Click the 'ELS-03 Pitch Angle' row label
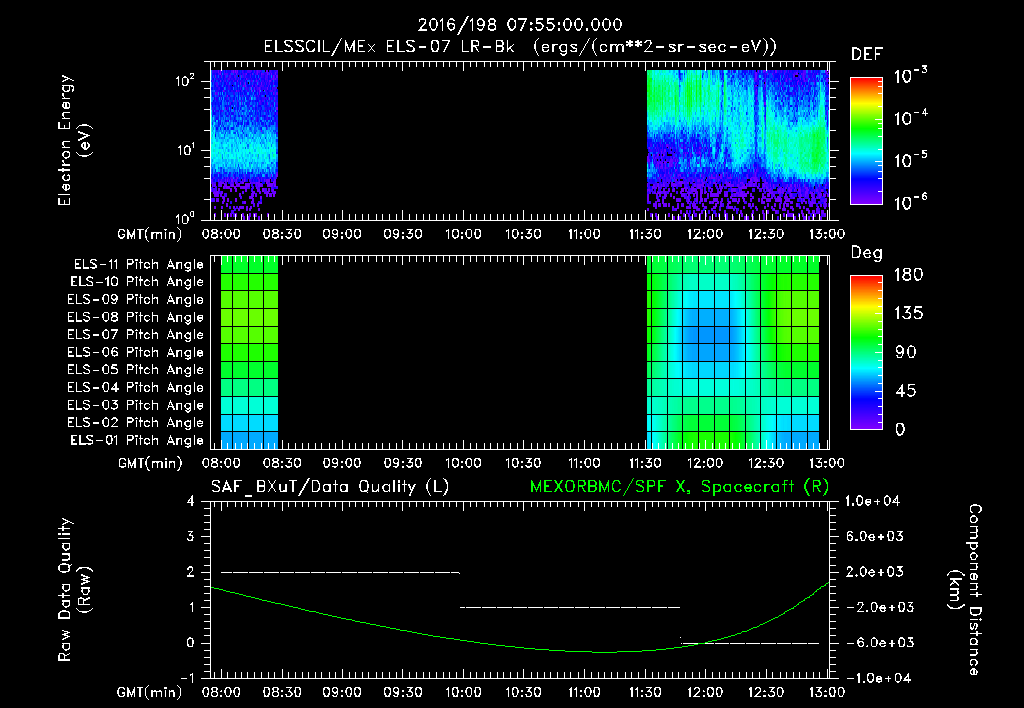 [x=136, y=406]
